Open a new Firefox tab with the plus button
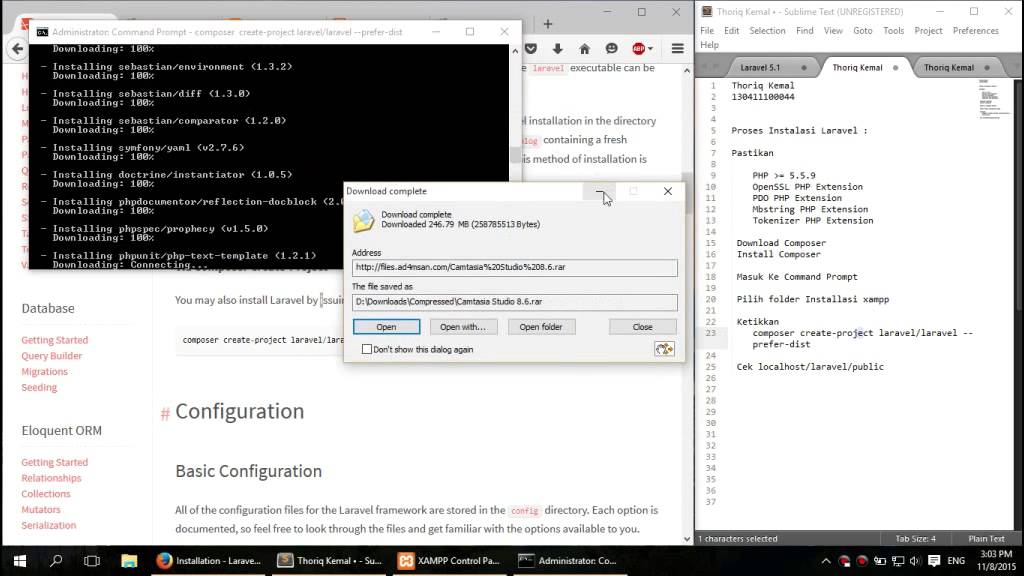Viewport: 1024px width, 576px height. point(548,24)
